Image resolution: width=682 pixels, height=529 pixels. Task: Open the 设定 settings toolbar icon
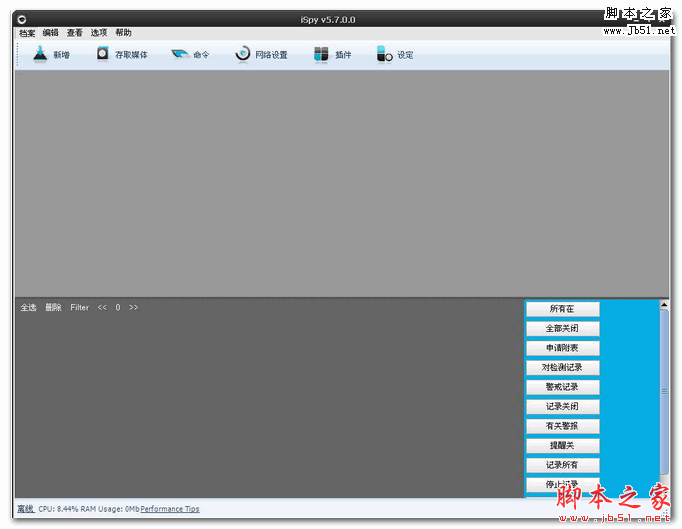(x=384, y=54)
